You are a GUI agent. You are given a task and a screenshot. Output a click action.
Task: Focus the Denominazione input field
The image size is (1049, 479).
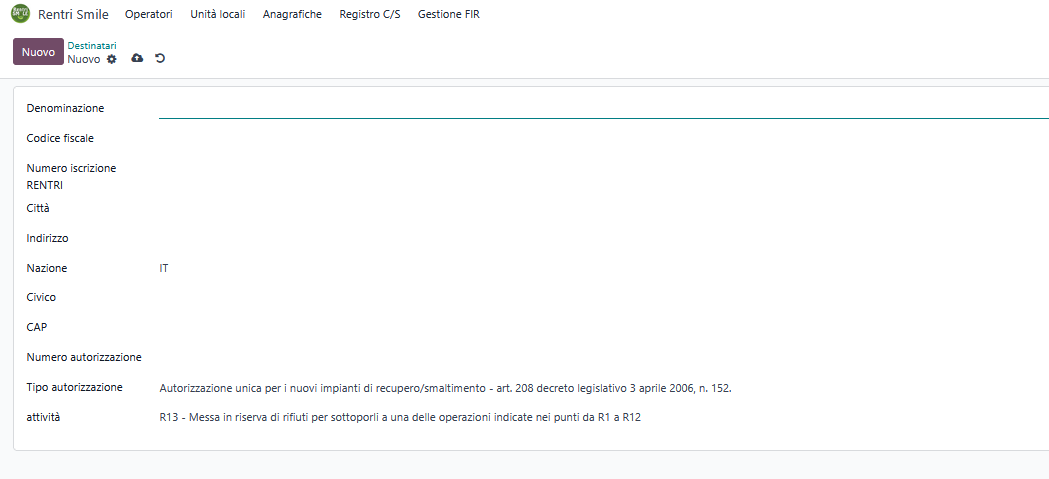(x=603, y=108)
